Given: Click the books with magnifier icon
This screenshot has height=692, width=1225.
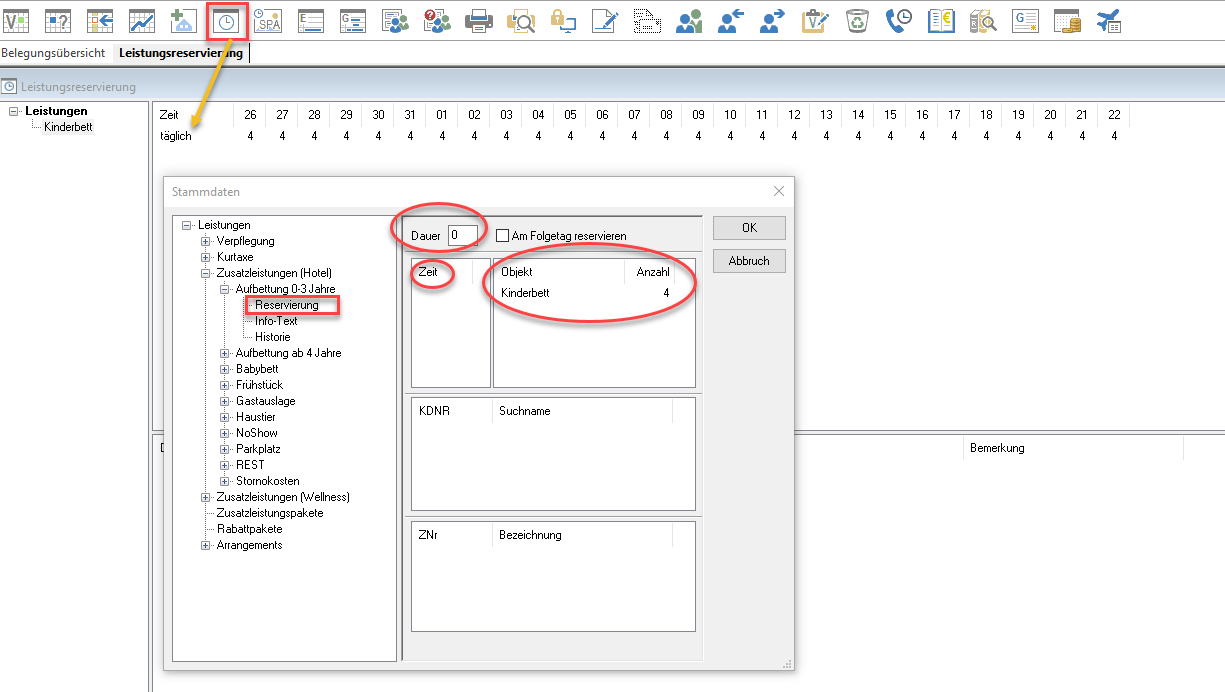Looking at the screenshot, I should point(983,20).
